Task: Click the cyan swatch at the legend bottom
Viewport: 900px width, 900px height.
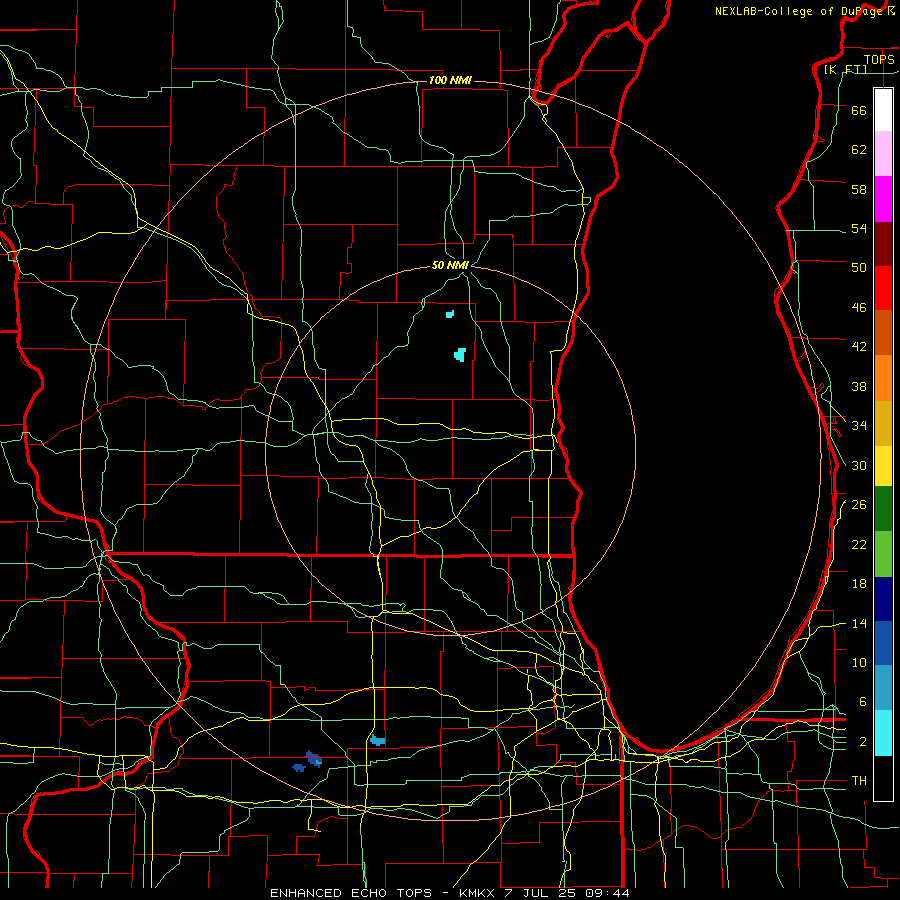Action: coord(883,733)
